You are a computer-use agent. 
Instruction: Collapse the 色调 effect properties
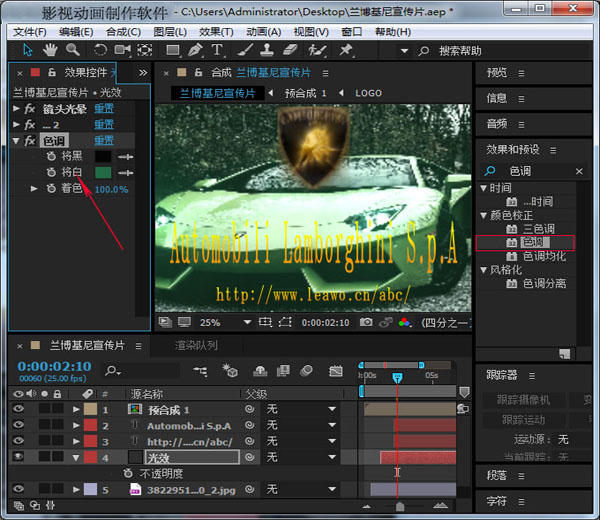point(16,141)
